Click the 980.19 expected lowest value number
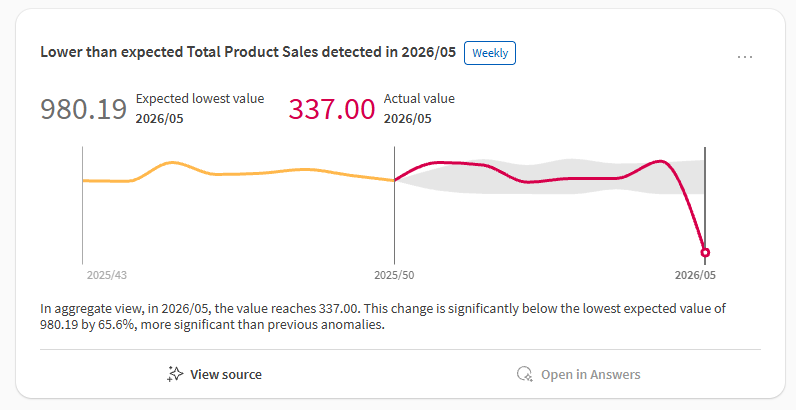Viewport: 796px width, 410px height. coord(83,109)
